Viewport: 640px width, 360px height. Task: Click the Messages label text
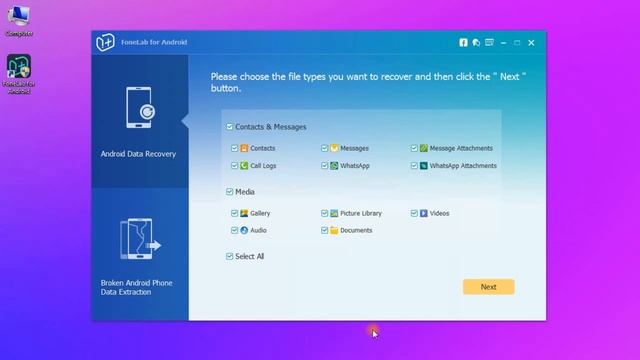point(354,148)
